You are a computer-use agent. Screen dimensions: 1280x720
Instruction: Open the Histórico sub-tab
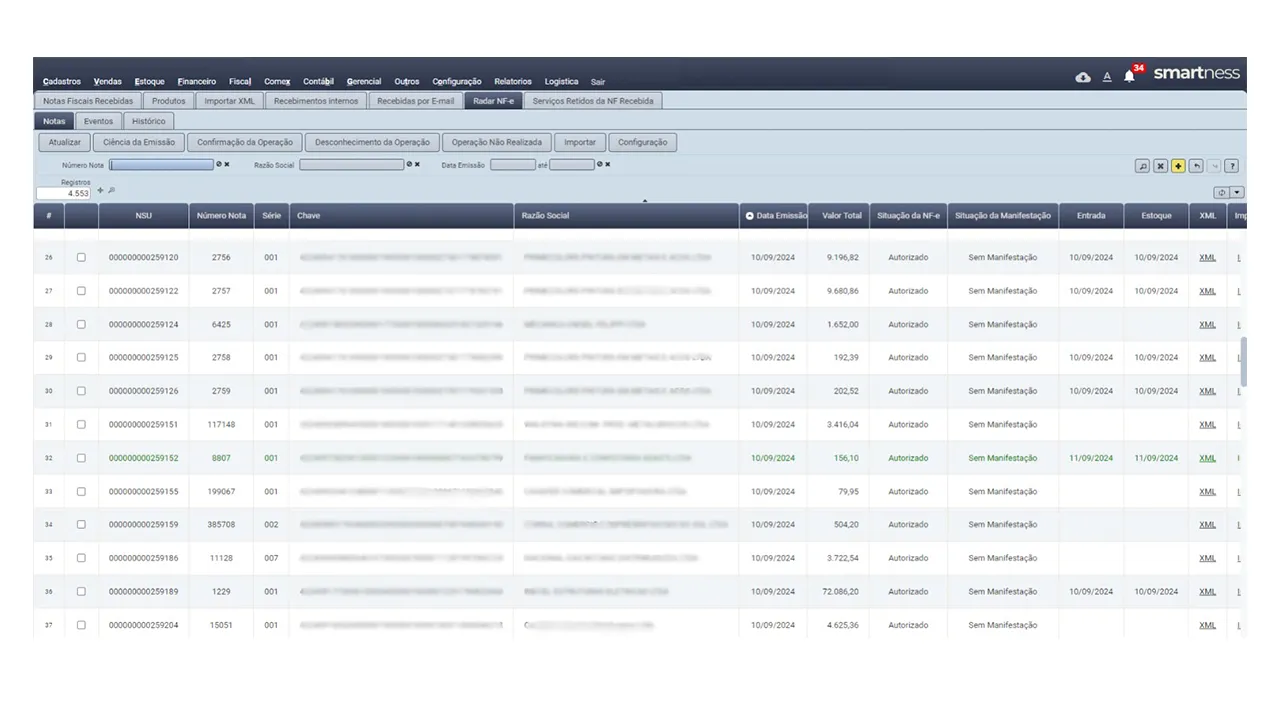(149, 121)
